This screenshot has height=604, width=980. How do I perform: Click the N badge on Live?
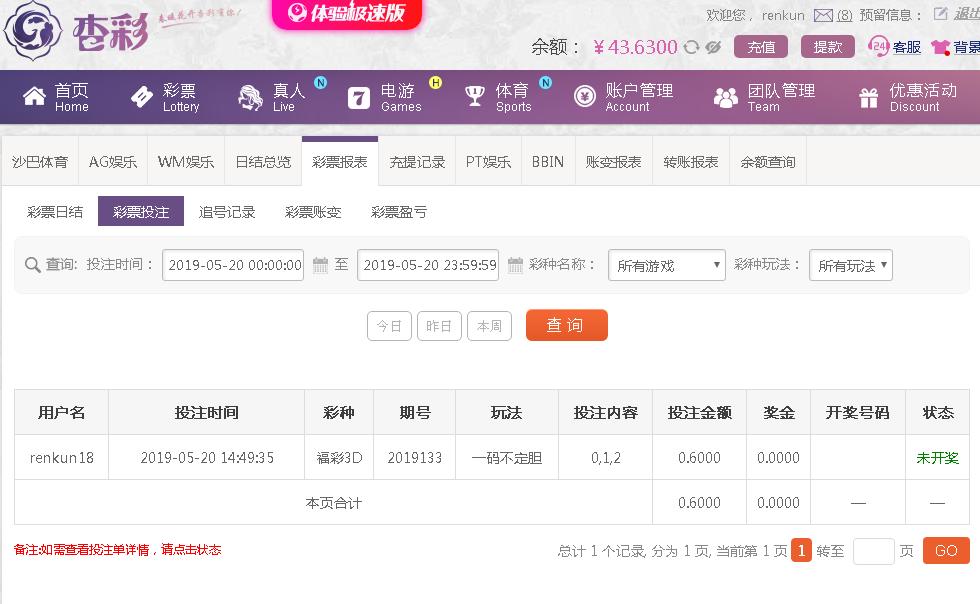click(x=321, y=83)
